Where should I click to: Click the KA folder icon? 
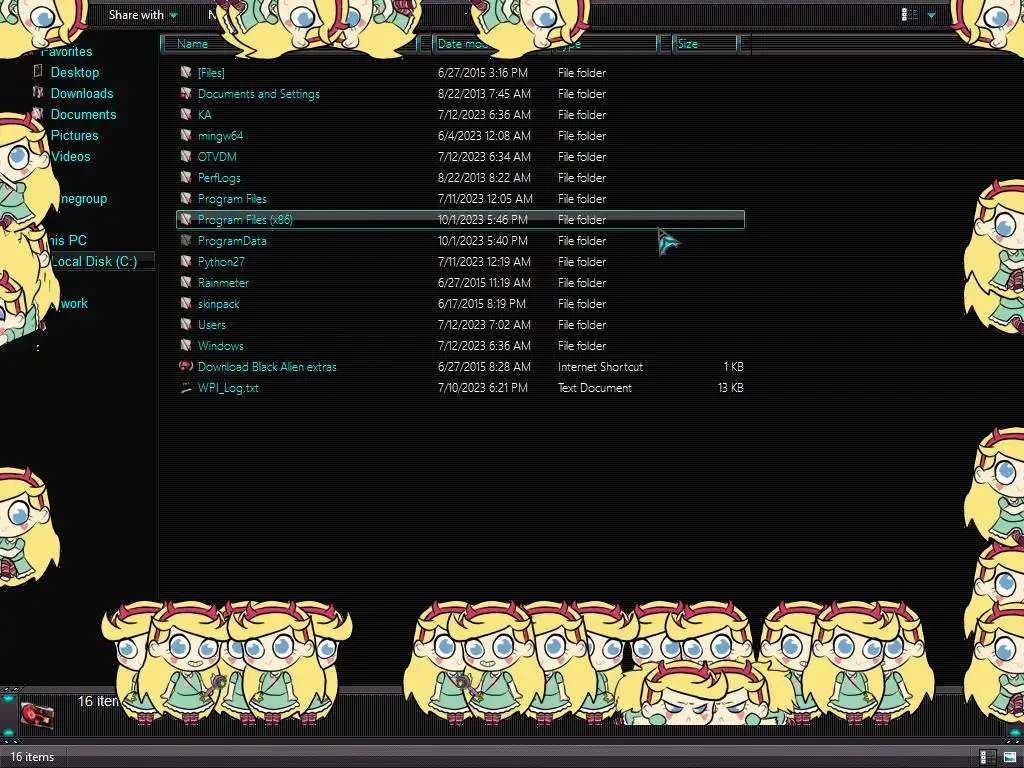[186, 114]
